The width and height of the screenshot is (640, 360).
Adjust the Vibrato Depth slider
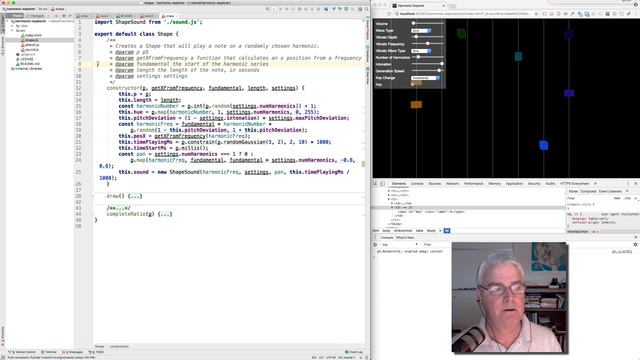click(x=427, y=37)
